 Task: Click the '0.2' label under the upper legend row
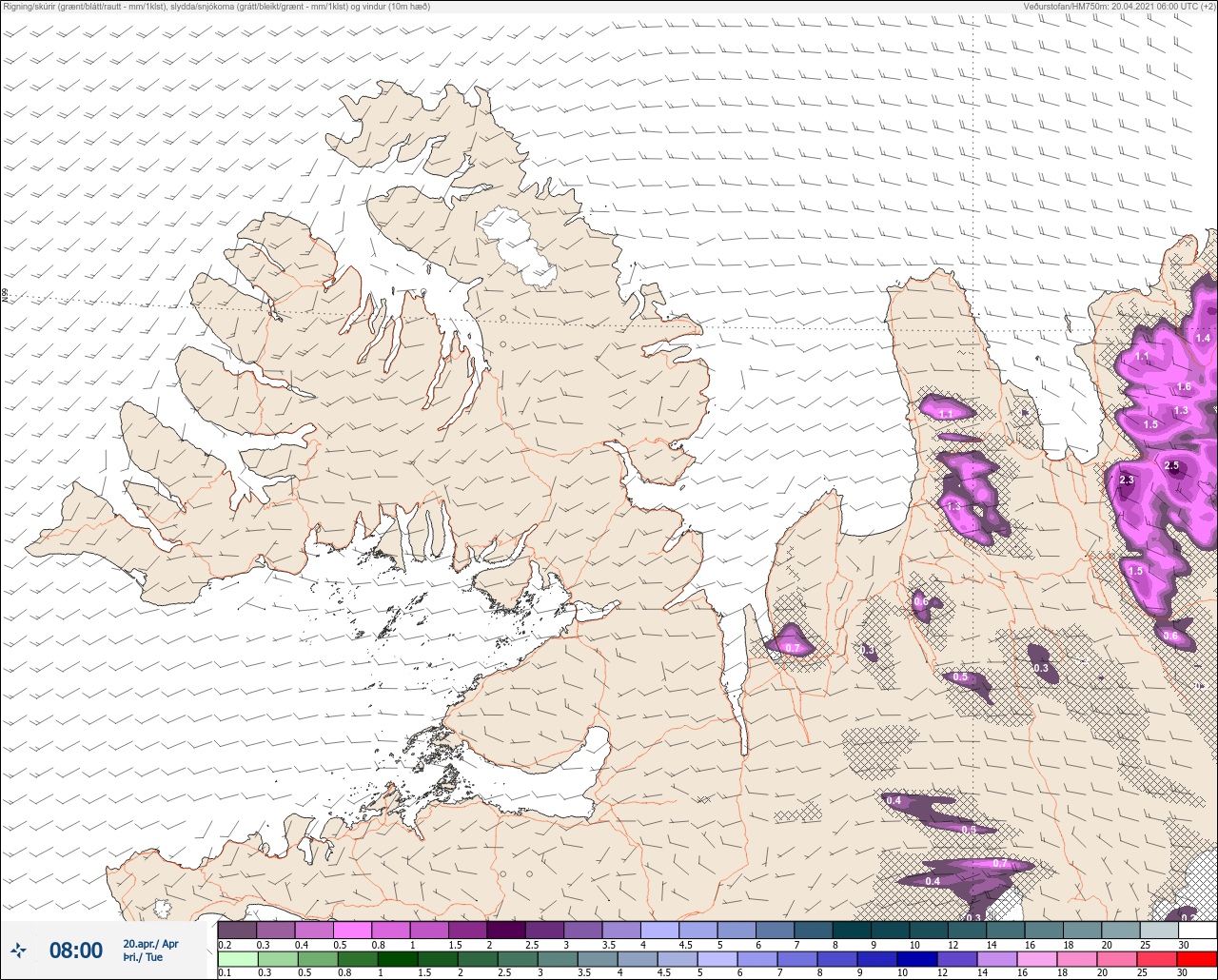click(x=225, y=944)
